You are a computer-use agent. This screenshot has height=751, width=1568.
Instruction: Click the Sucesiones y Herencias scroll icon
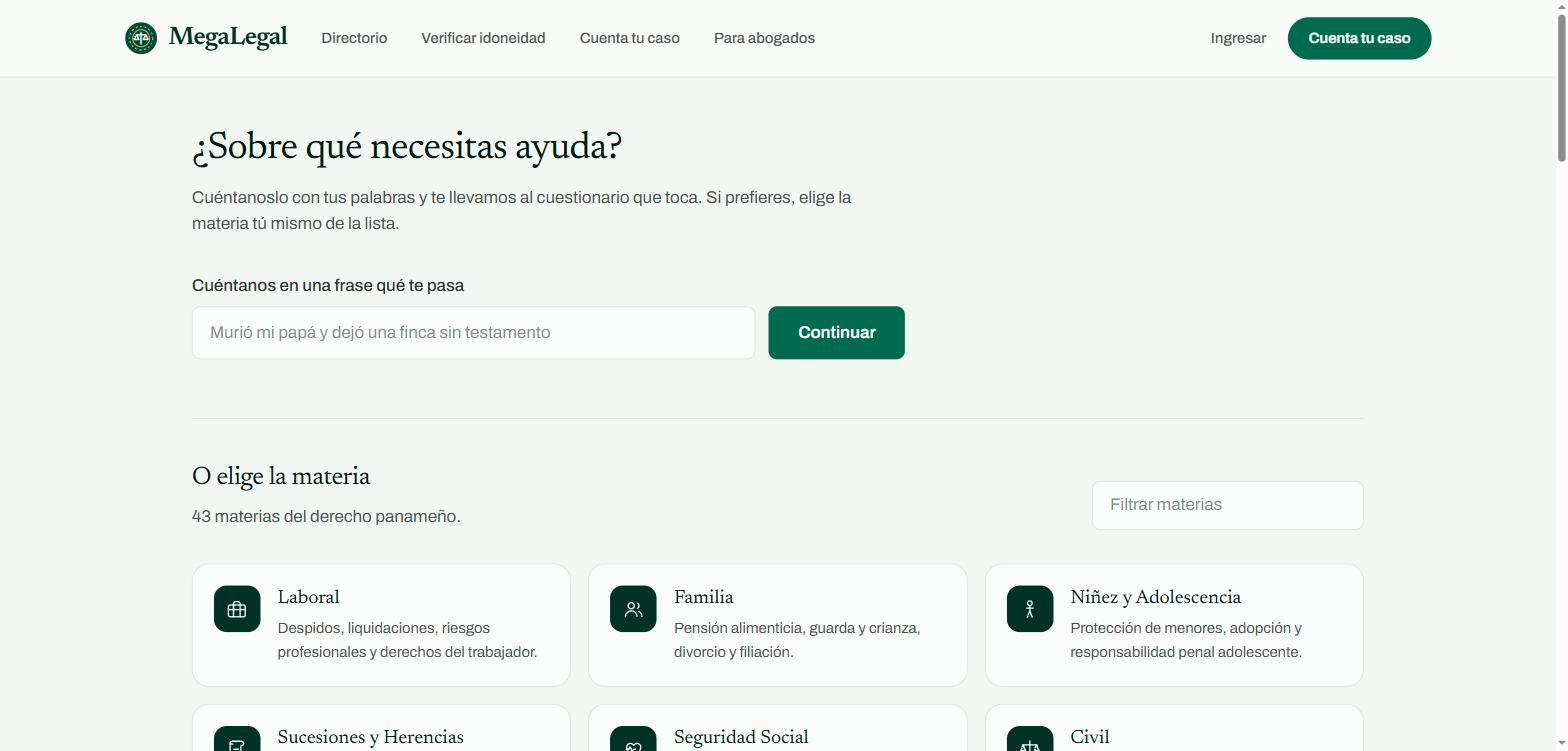tap(237, 739)
